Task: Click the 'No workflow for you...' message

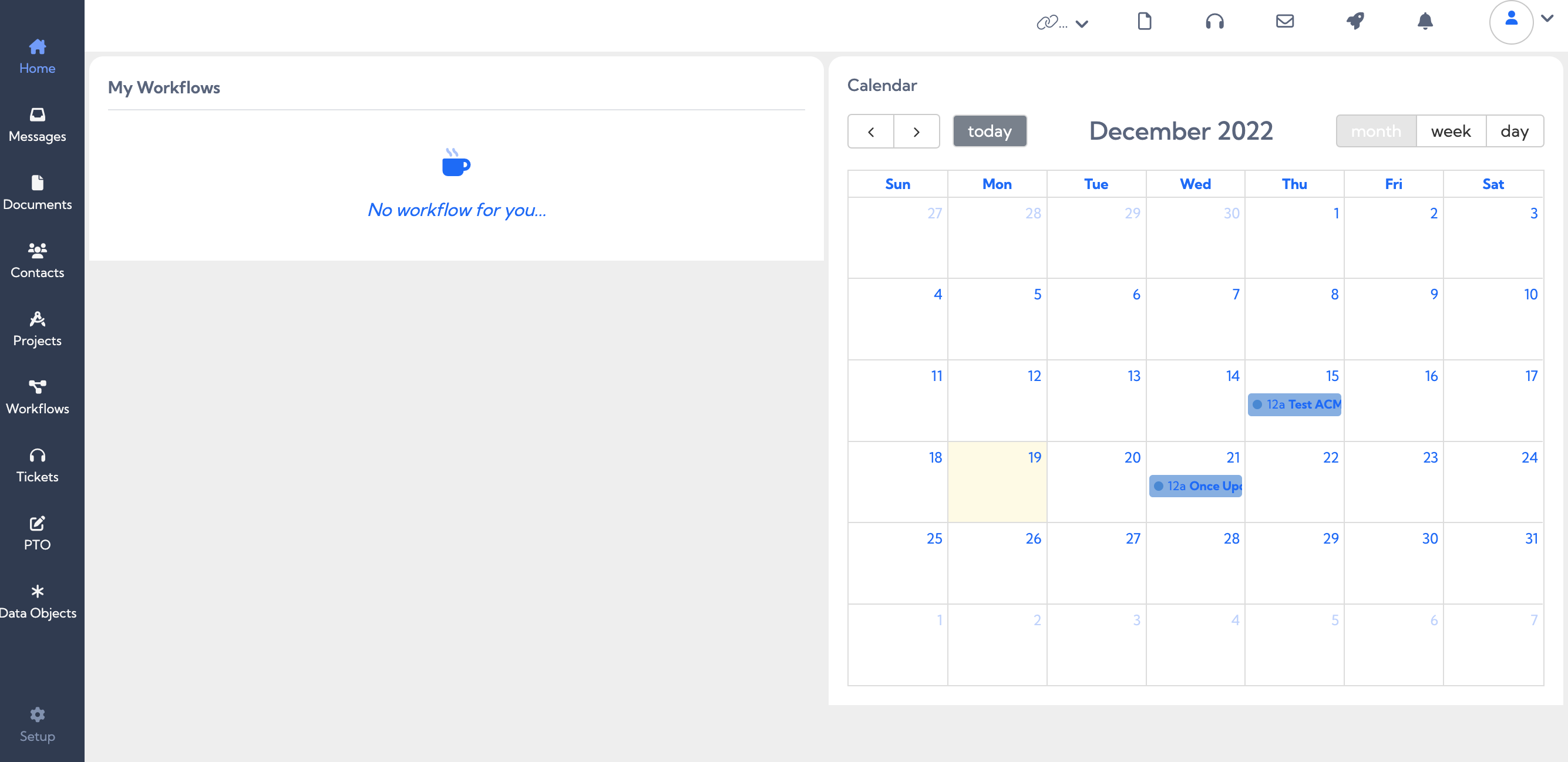Action: [x=456, y=210]
